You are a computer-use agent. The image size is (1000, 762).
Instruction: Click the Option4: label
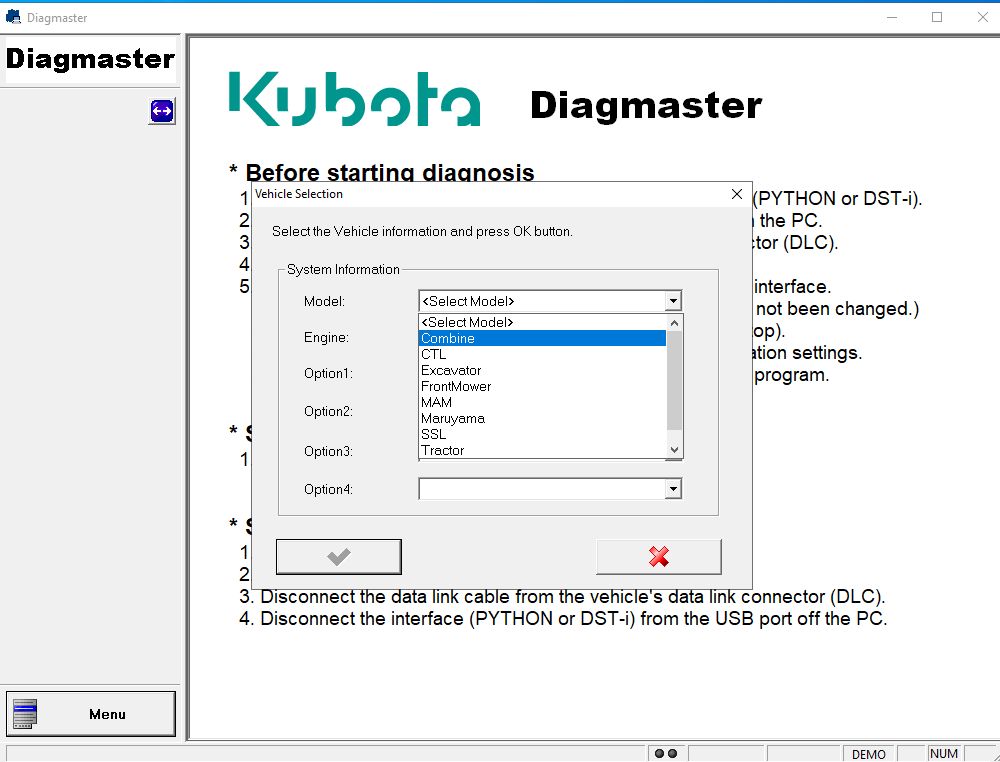328,490
